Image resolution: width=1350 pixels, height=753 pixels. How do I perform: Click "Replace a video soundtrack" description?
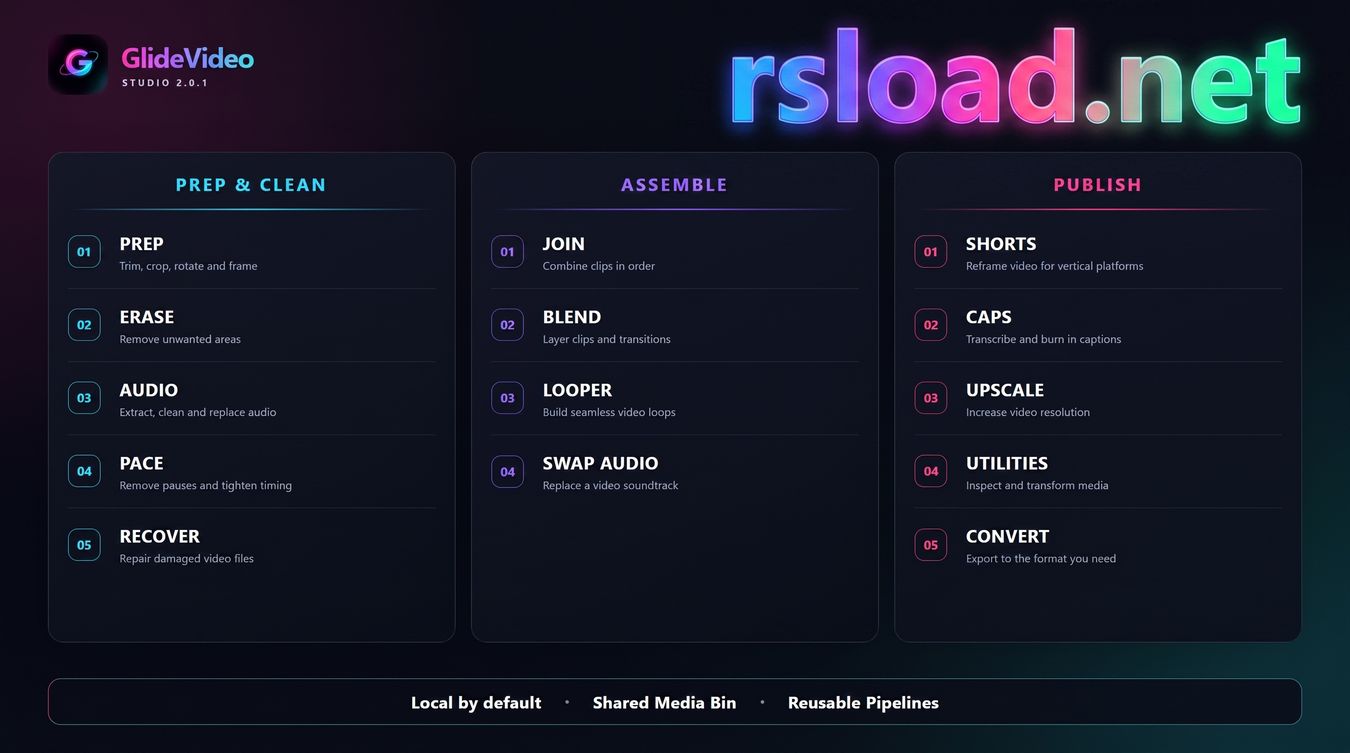(x=611, y=485)
